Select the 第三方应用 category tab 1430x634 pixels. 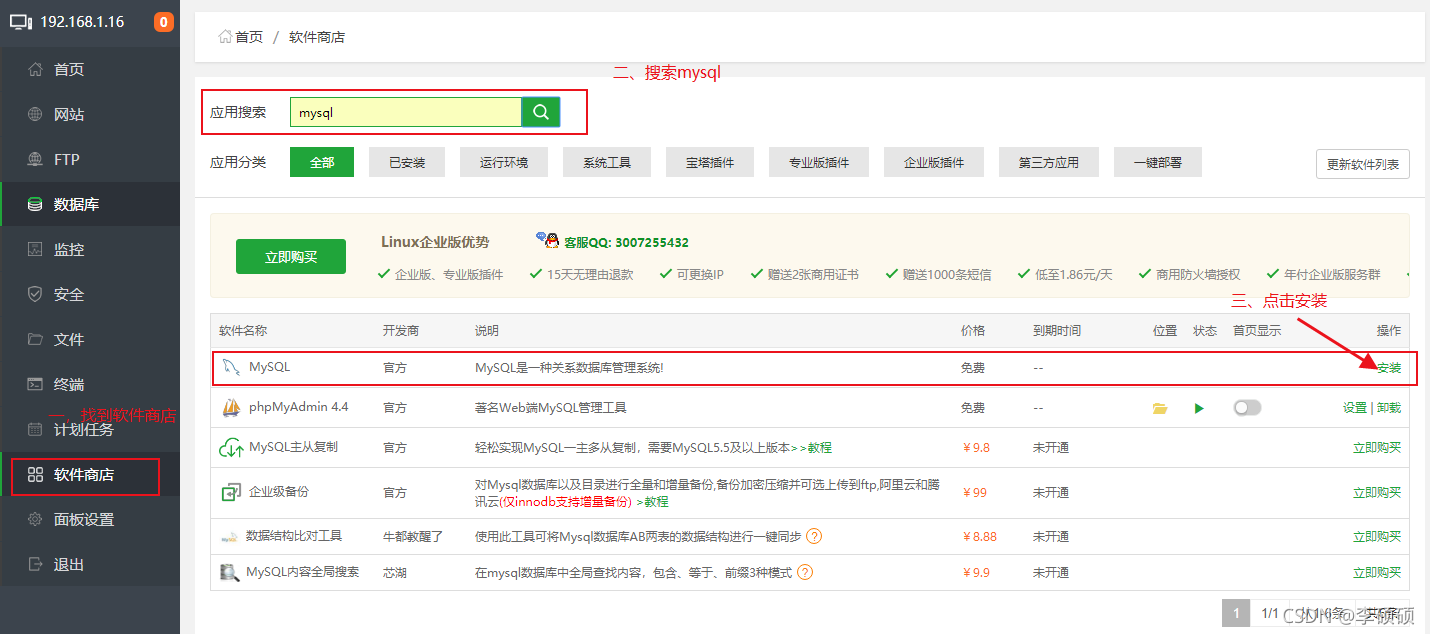pos(1049,162)
